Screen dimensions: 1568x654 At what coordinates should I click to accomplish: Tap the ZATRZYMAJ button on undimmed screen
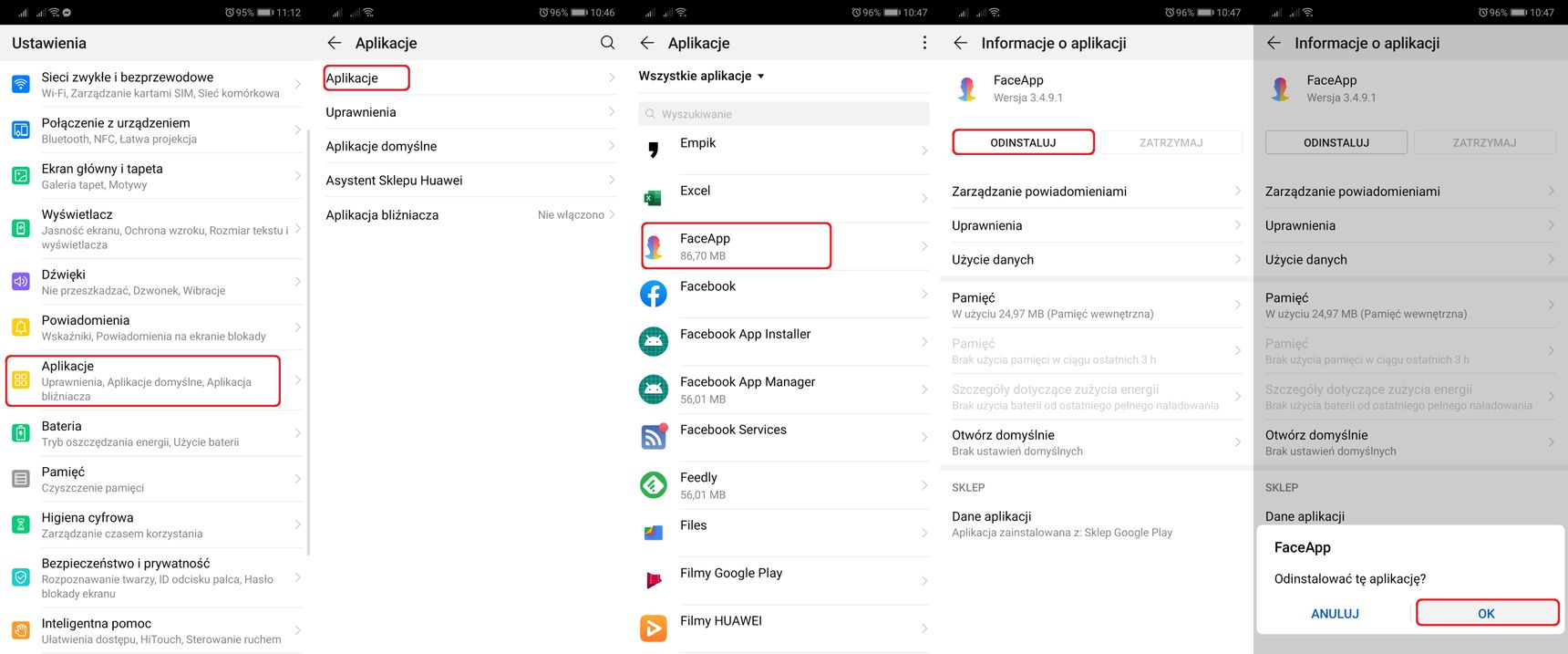point(1171,142)
